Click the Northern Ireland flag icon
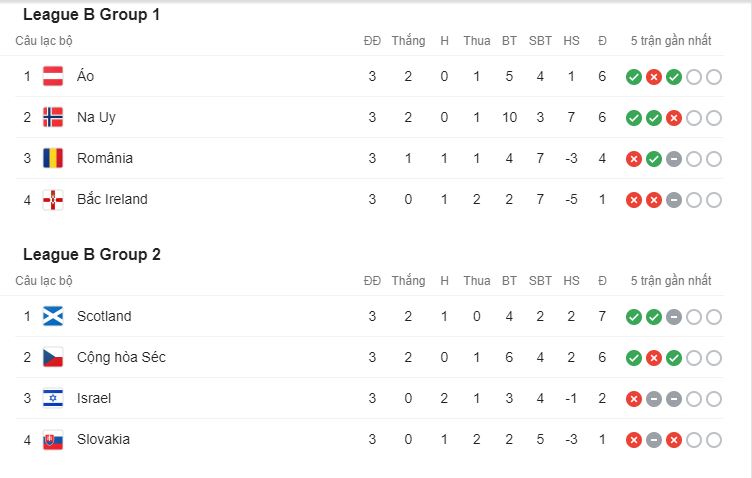The width and height of the screenshot is (752, 478). coord(53,199)
